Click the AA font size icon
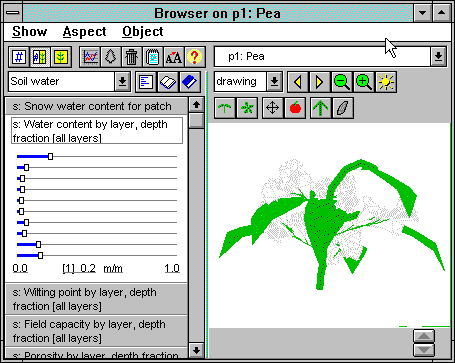 pos(174,57)
